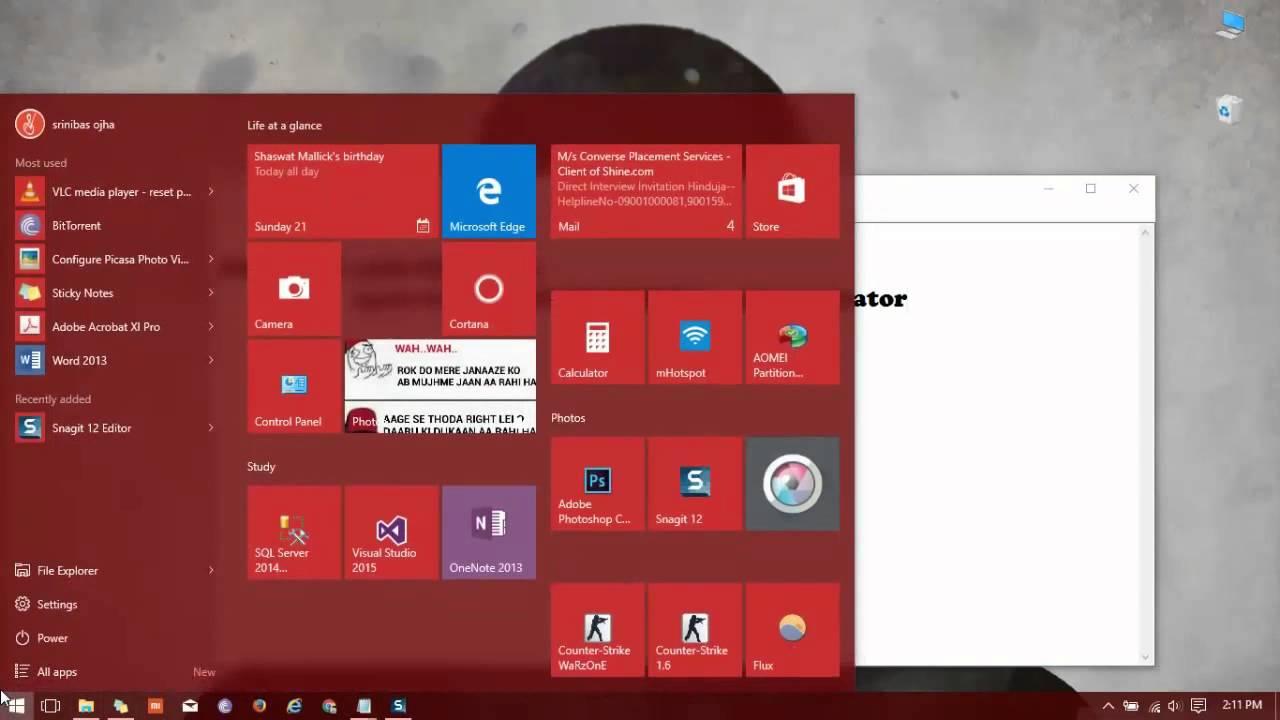
Task: Show hidden system tray icons chevron
Action: click(x=1108, y=706)
